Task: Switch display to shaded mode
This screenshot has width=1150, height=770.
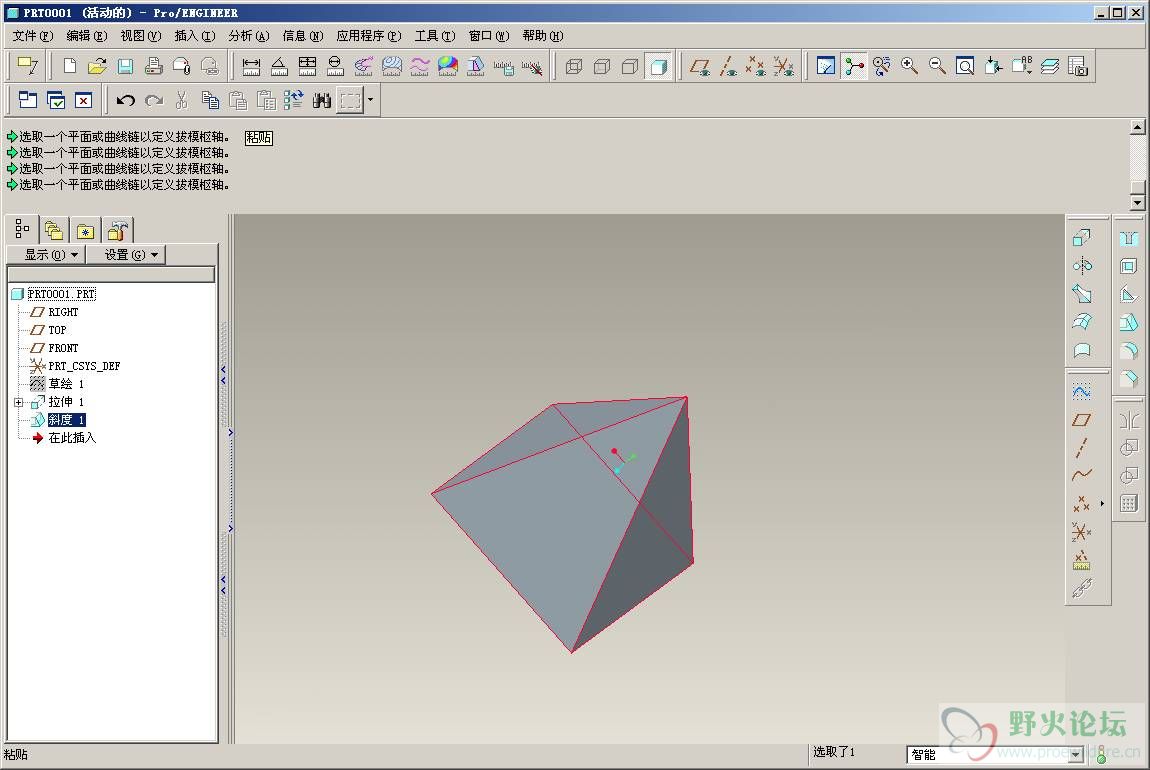Action: (658, 67)
